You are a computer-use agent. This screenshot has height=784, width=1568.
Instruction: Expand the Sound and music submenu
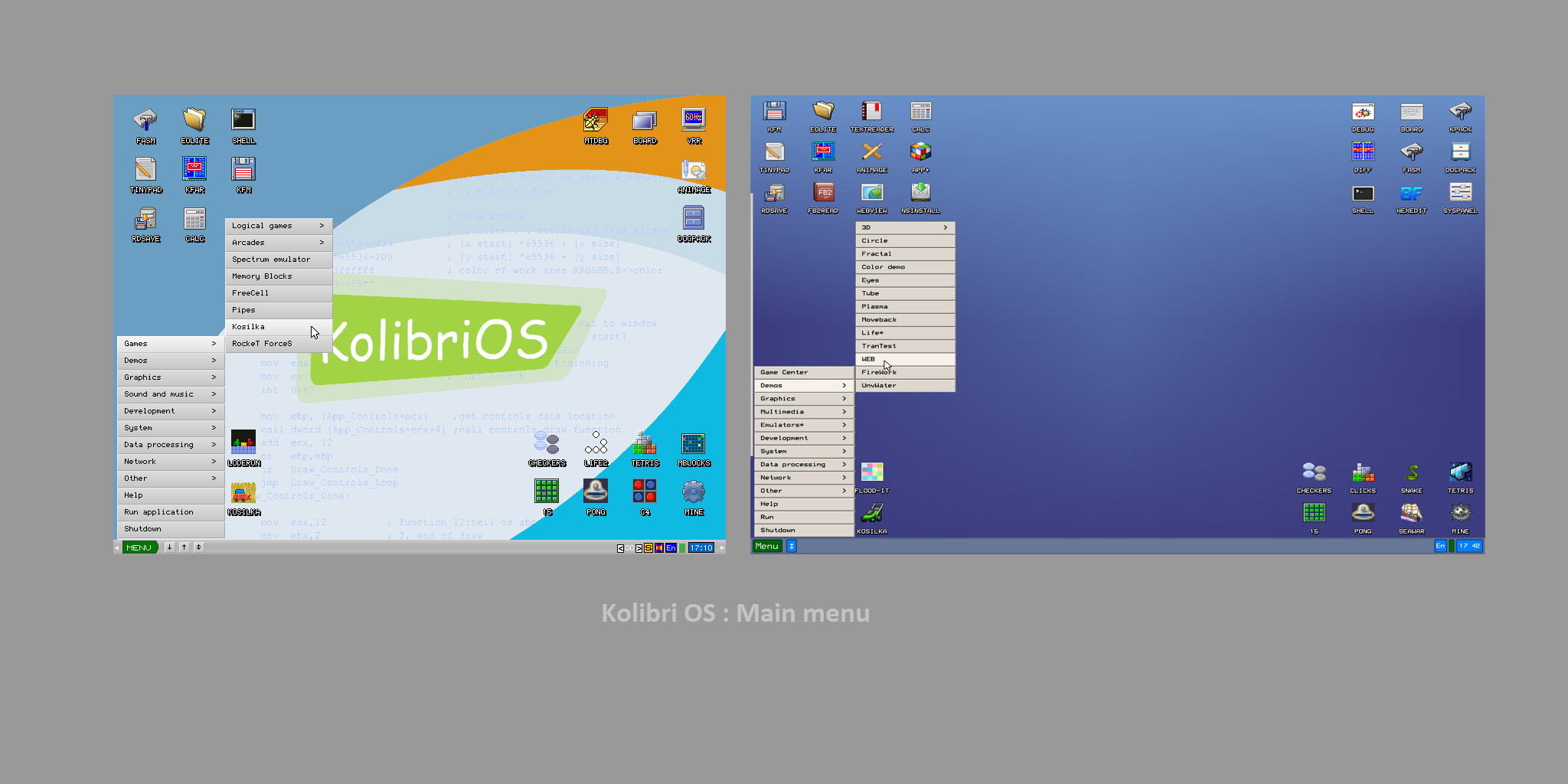pos(171,394)
